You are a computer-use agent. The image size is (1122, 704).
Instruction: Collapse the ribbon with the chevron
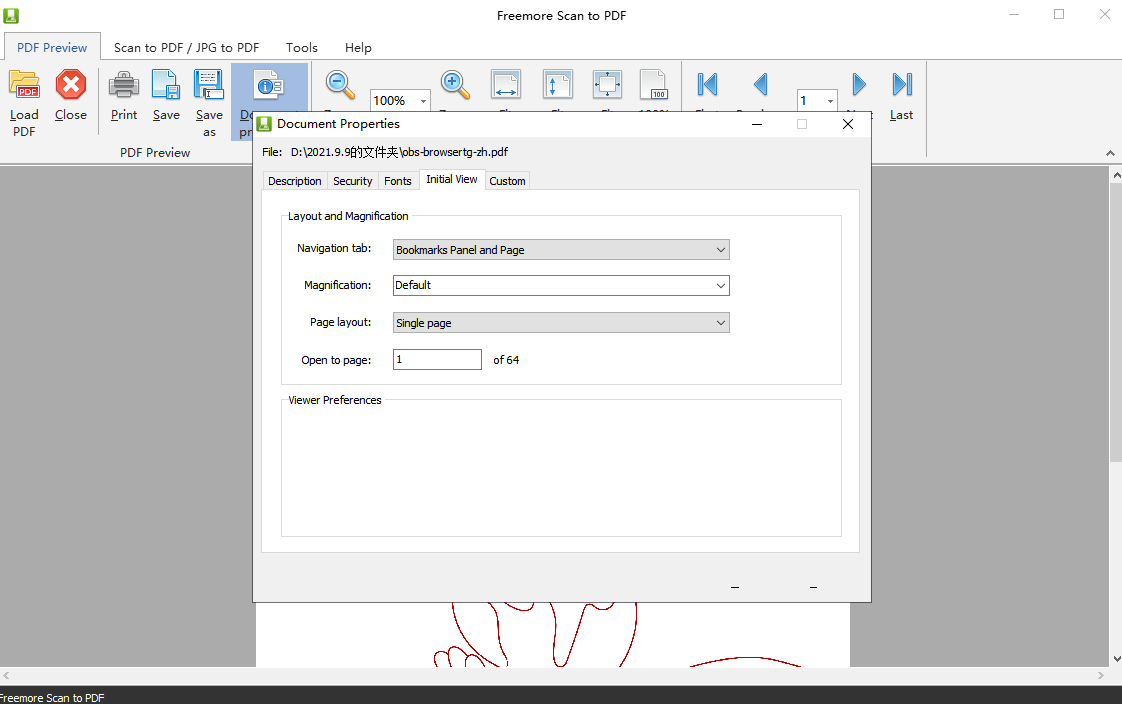tap(1110, 153)
